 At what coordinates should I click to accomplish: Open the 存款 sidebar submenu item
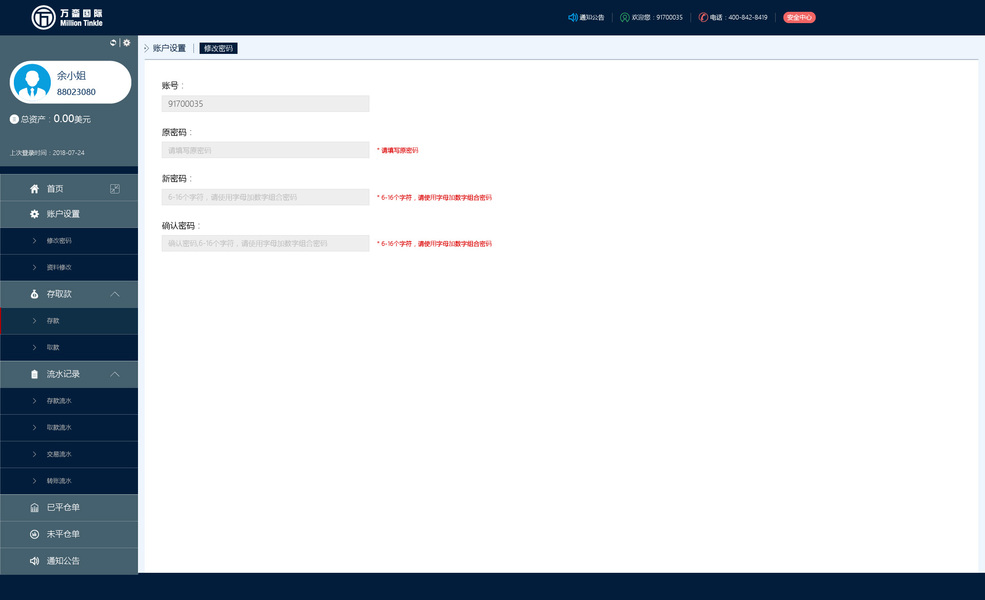tap(69, 320)
